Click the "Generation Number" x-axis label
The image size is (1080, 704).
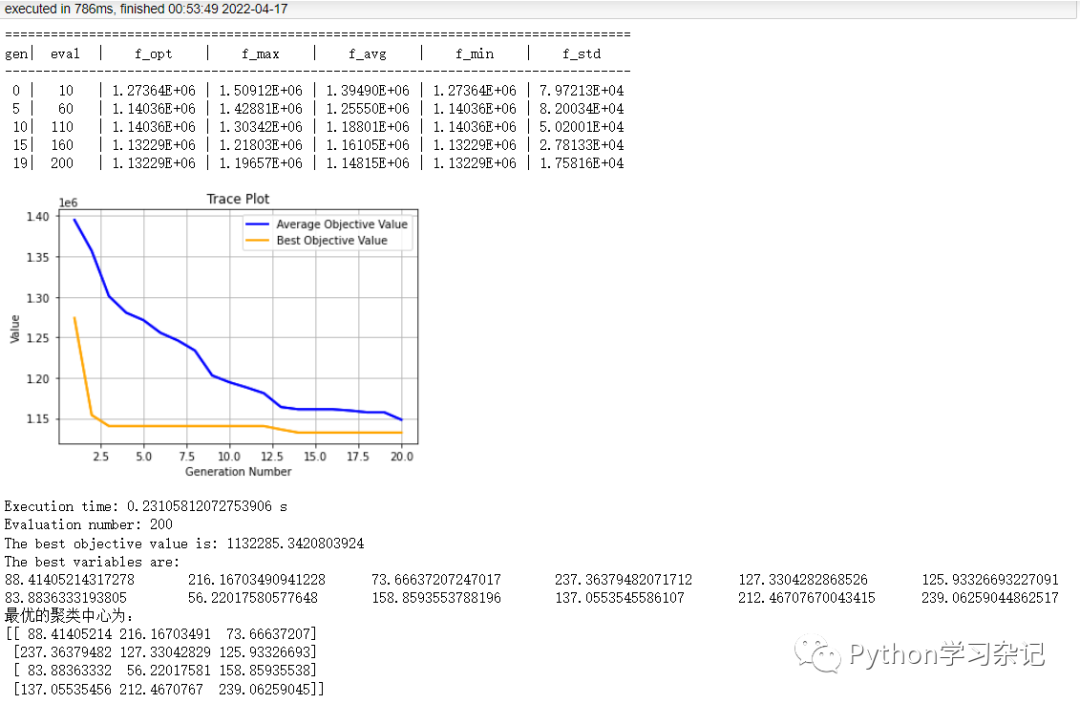pyautogui.click(x=238, y=471)
